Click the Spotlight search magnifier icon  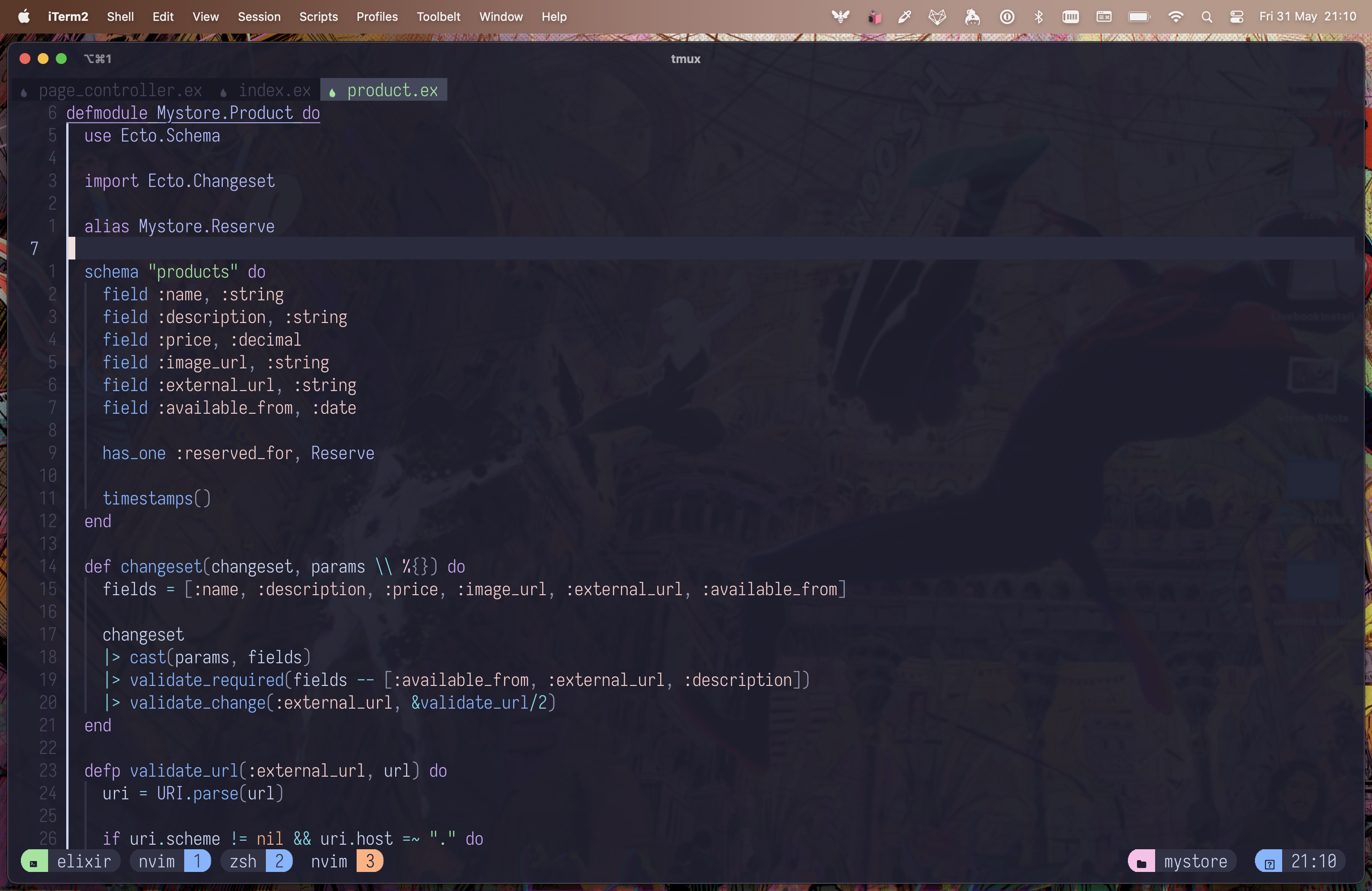coord(1206,17)
